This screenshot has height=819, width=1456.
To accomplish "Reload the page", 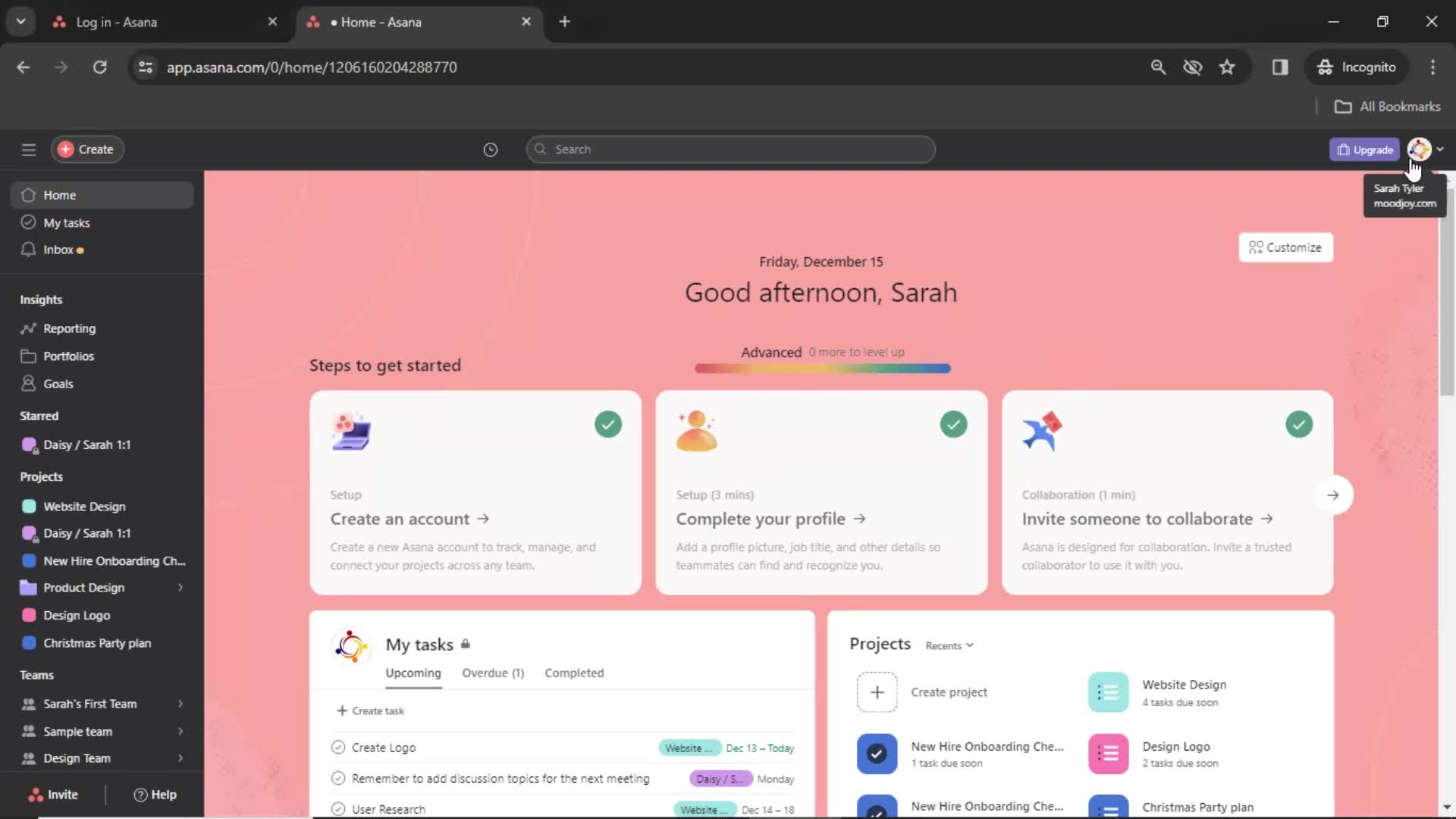I will (x=99, y=67).
